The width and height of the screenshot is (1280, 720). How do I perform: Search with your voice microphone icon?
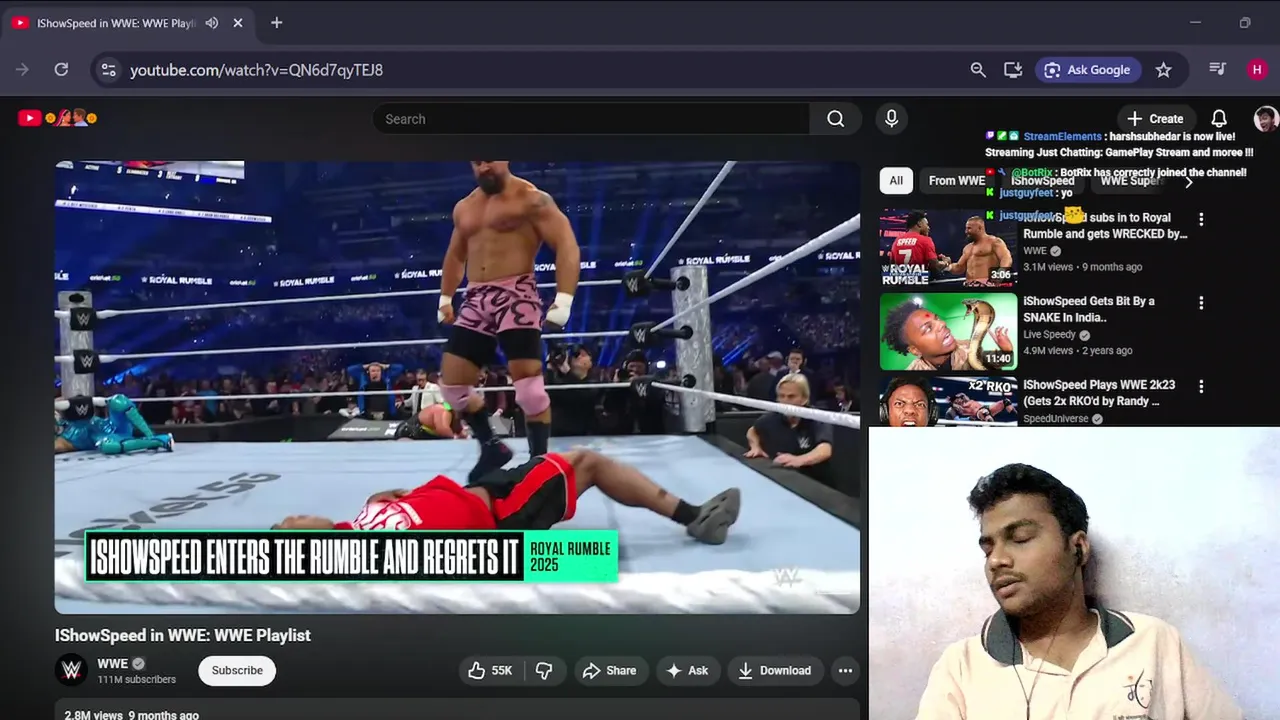tap(891, 118)
